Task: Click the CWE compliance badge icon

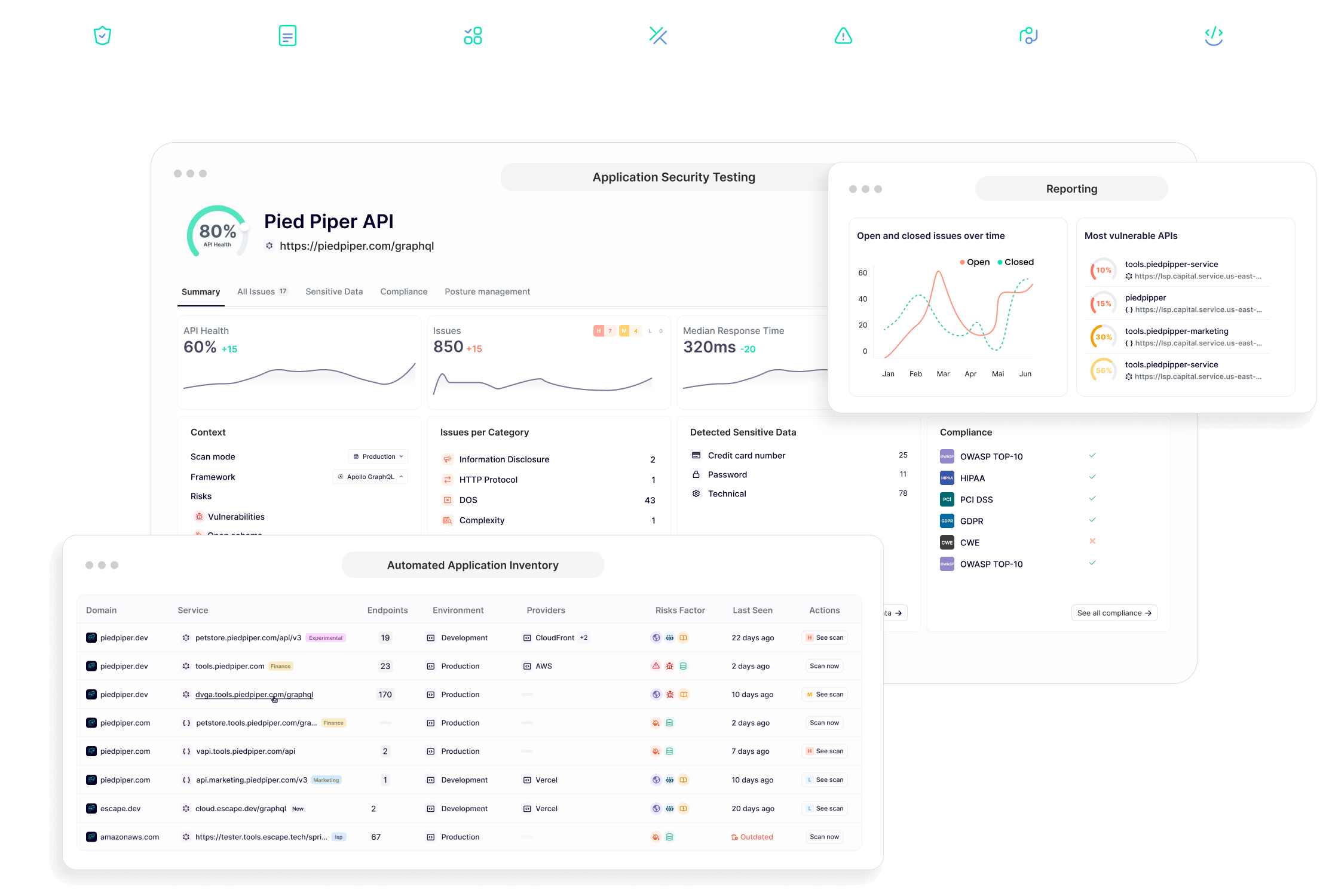Action: pyautogui.click(x=947, y=542)
